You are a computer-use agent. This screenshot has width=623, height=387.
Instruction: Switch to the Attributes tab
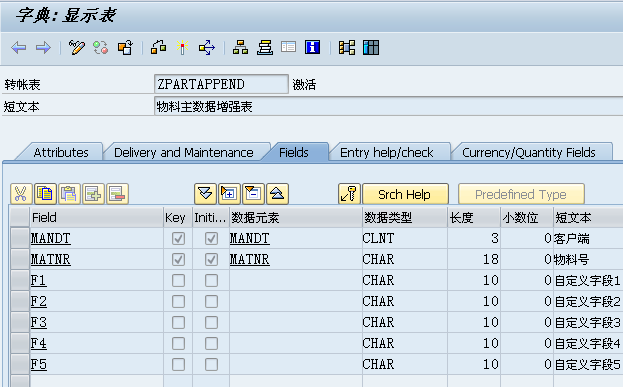[61, 153]
